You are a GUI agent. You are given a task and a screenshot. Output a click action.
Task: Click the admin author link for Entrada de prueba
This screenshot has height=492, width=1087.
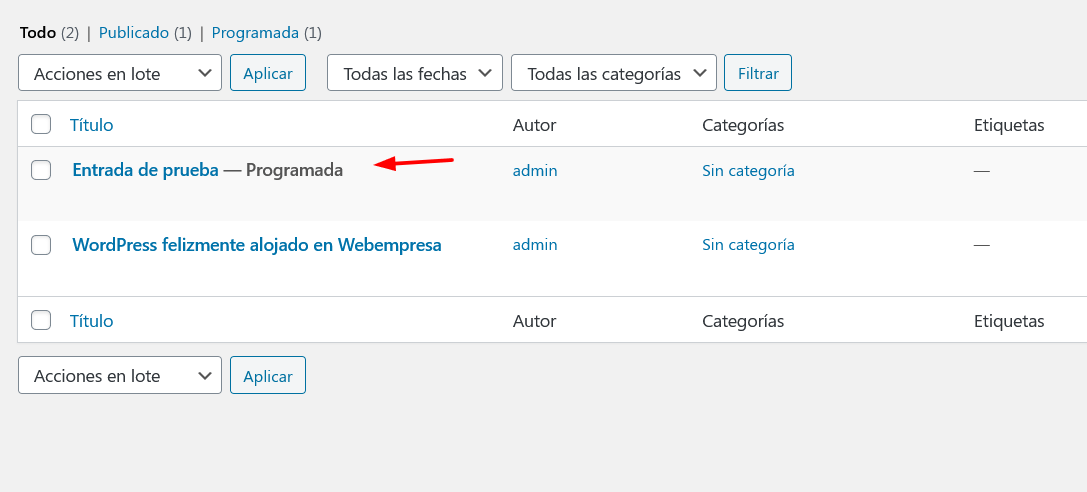[x=534, y=170]
